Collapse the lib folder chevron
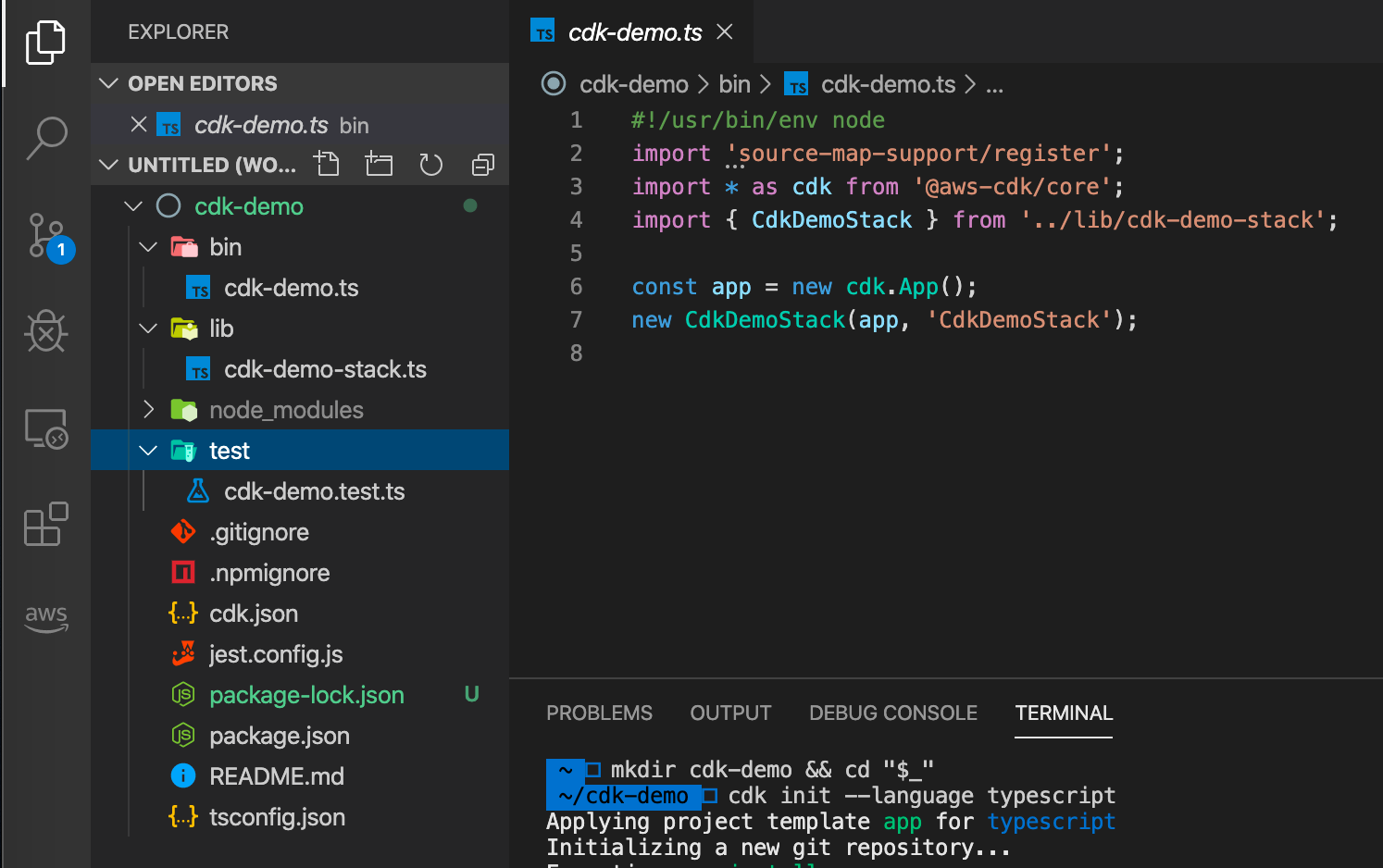Viewport: 1383px width, 868px height. point(148,328)
